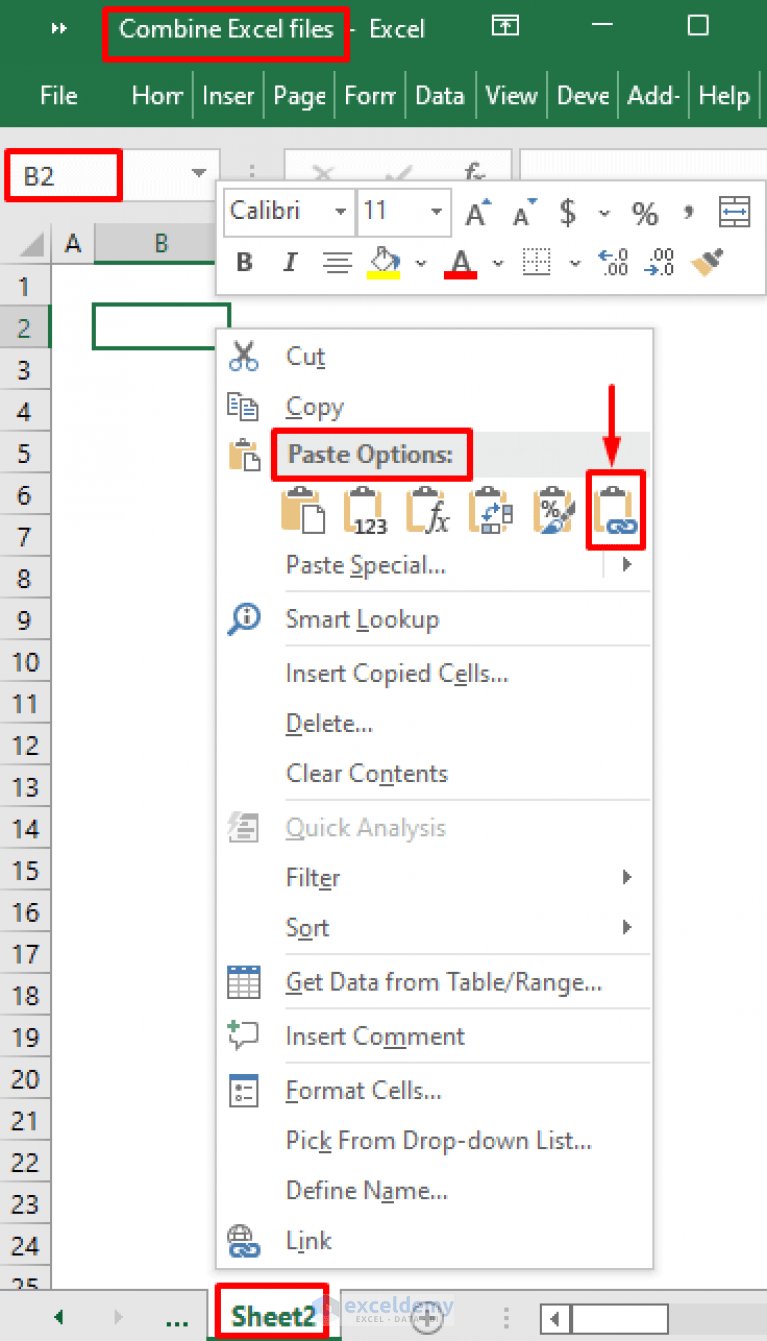Image resolution: width=767 pixels, height=1341 pixels.
Task: Expand the Name Box dropdown
Action: [x=201, y=173]
